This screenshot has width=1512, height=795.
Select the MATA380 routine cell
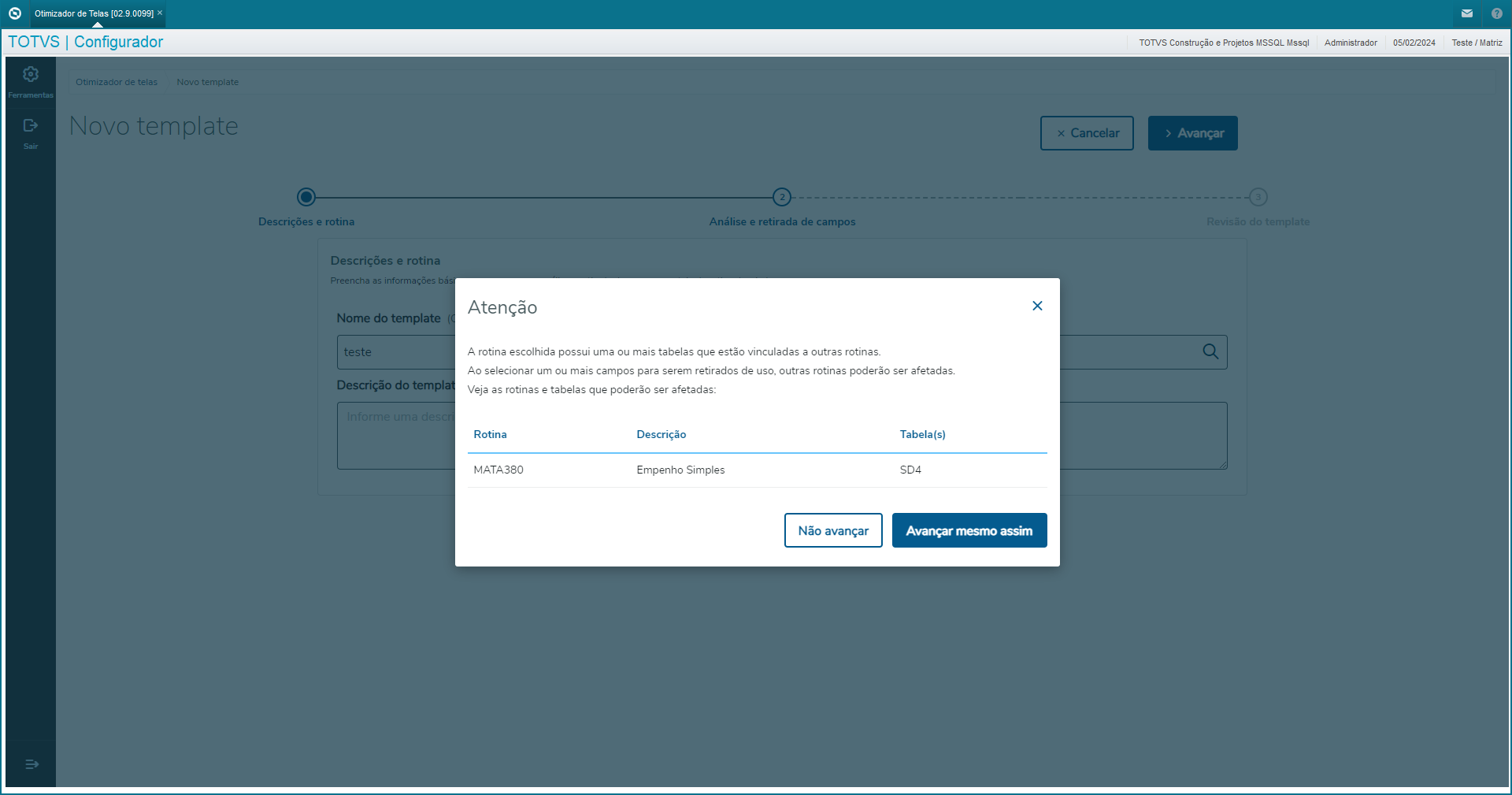coord(498,470)
